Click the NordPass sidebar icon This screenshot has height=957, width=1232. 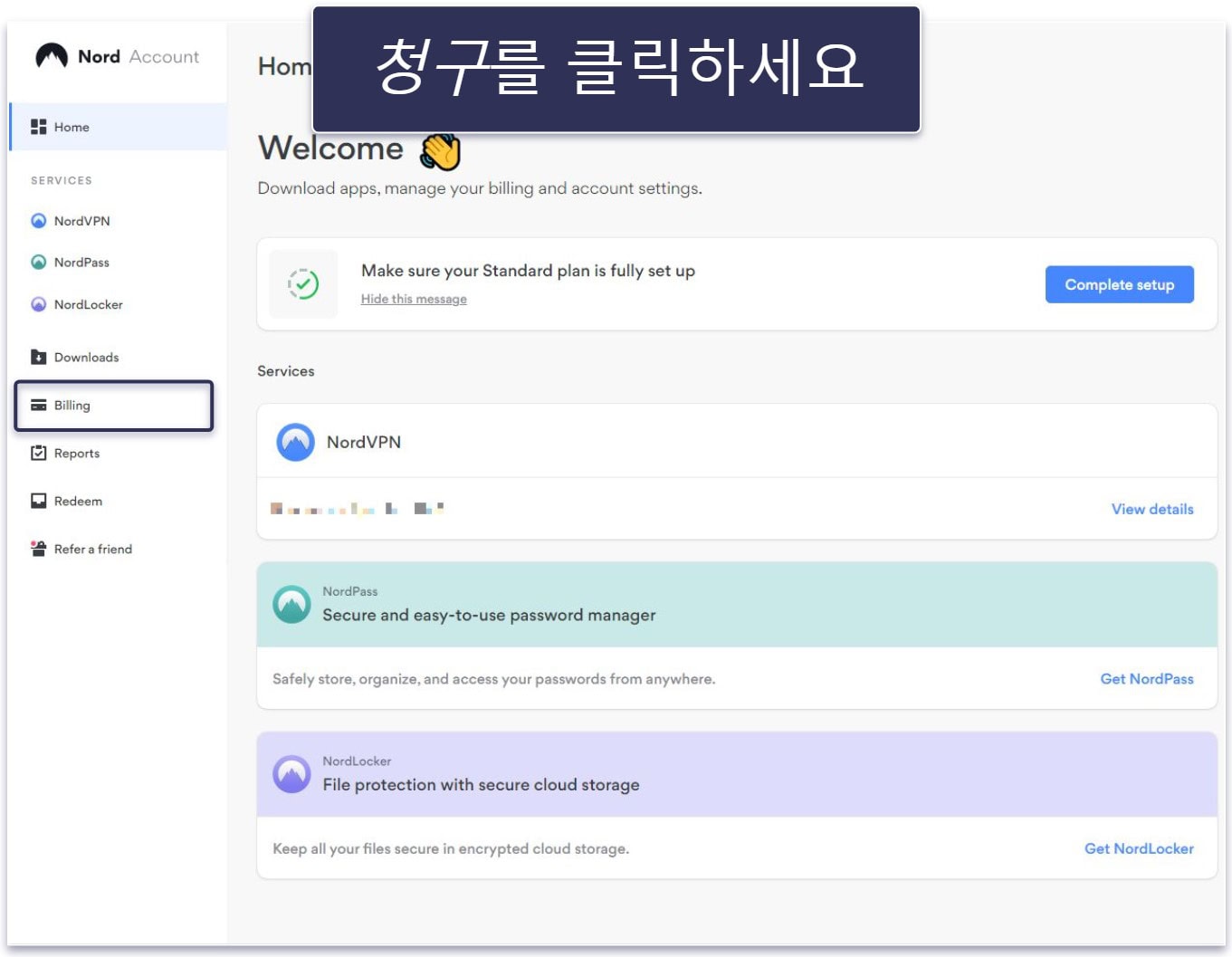pyautogui.click(x=38, y=263)
